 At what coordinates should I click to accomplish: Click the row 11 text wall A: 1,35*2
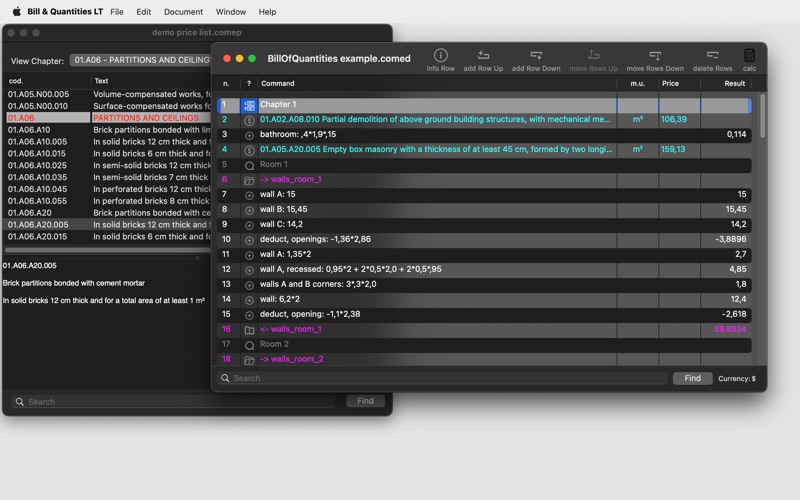(285, 254)
